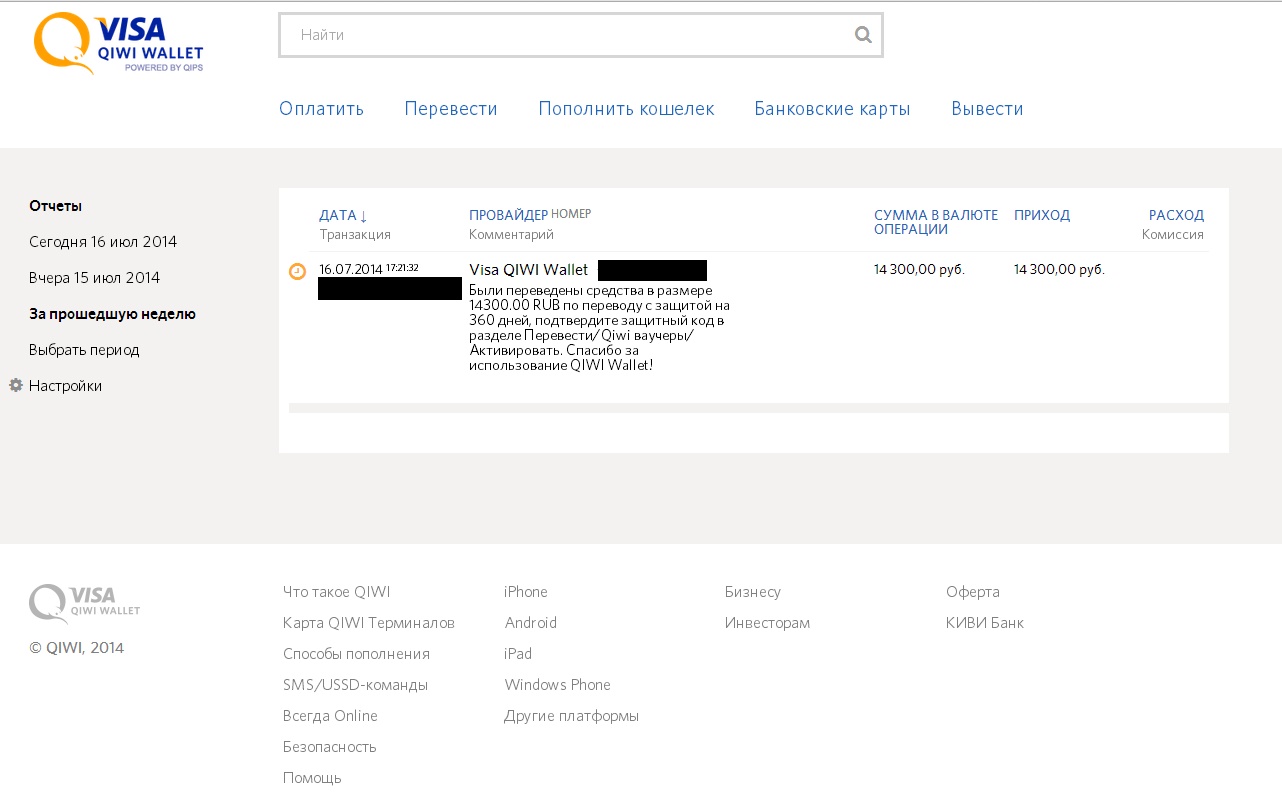Choose Выбрать период option

[84, 350]
